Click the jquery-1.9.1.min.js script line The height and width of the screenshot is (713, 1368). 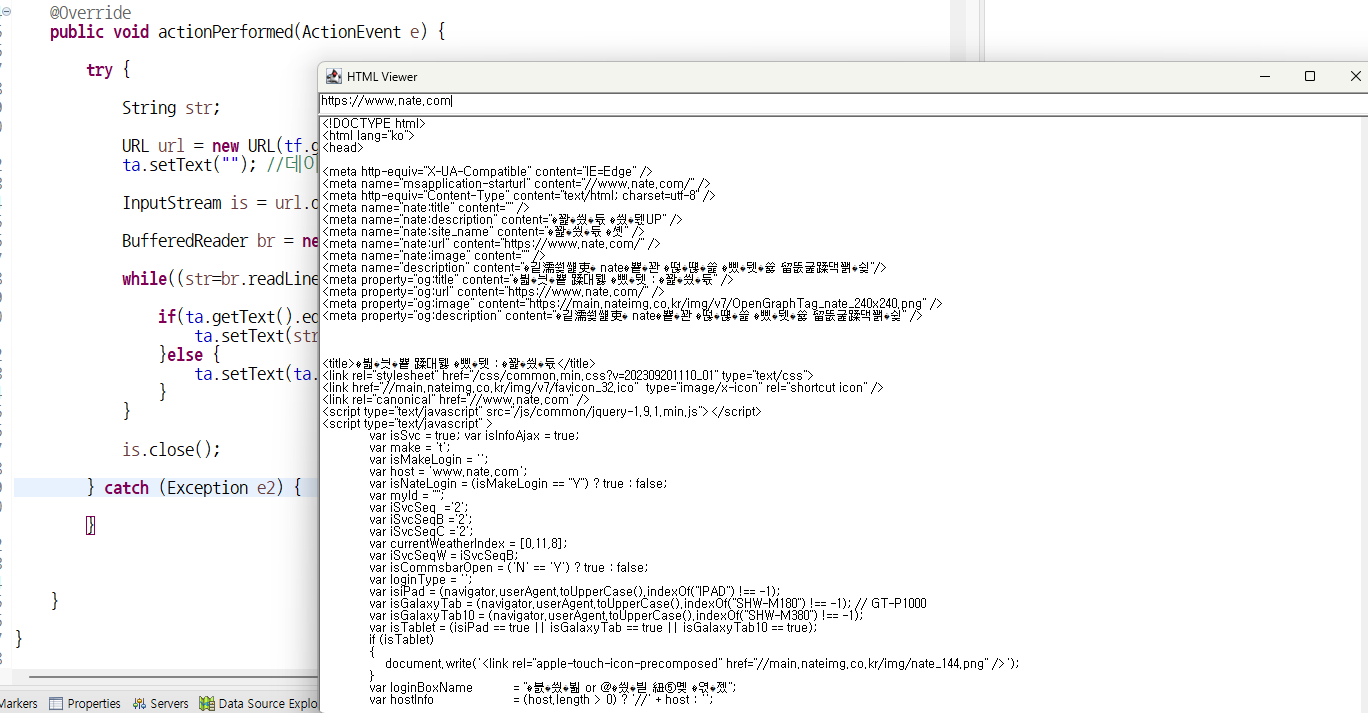click(542, 411)
